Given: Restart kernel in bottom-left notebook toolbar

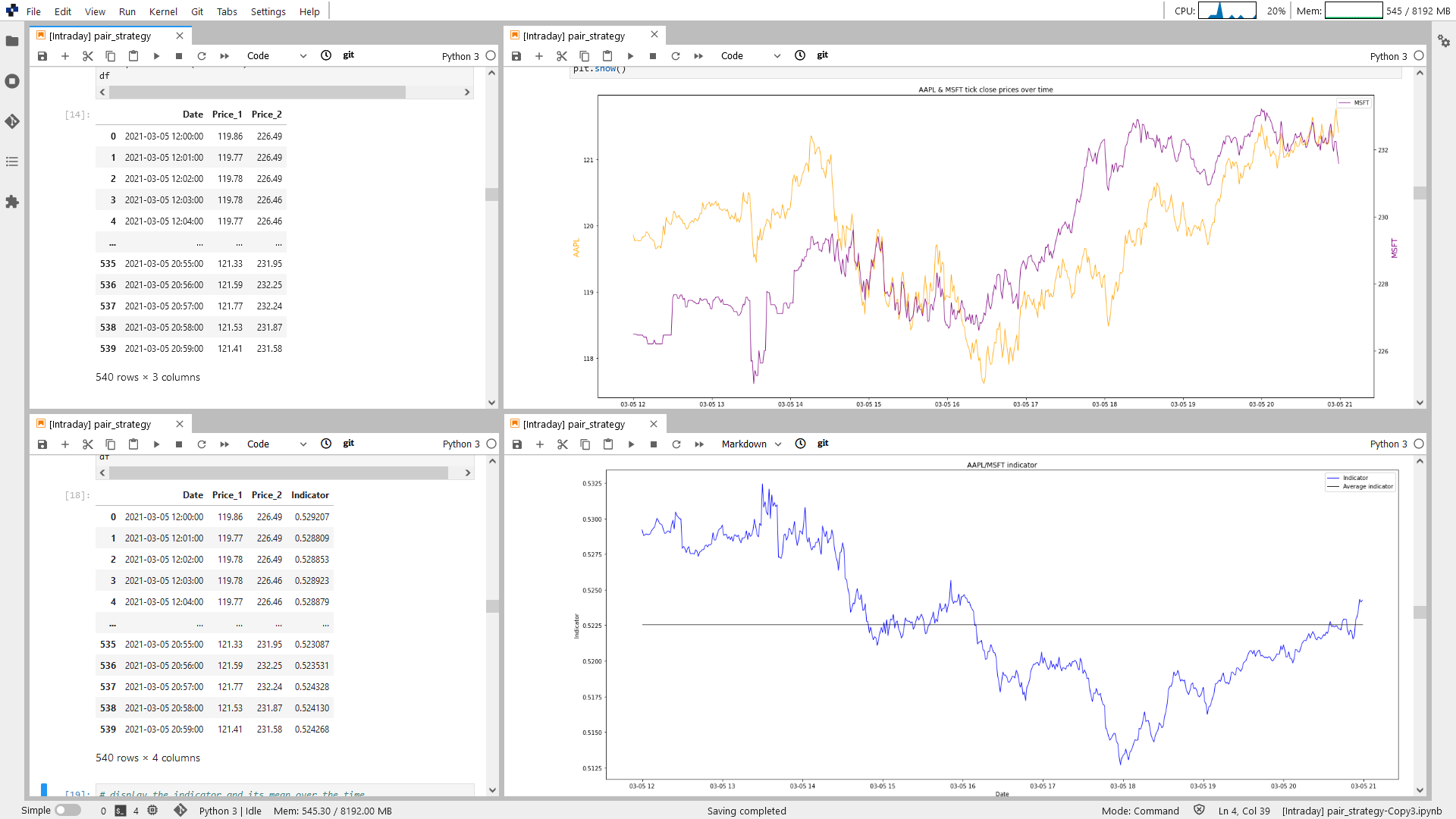Looking at the screenshot, I should pyautogui.click(x=202, y=444).
